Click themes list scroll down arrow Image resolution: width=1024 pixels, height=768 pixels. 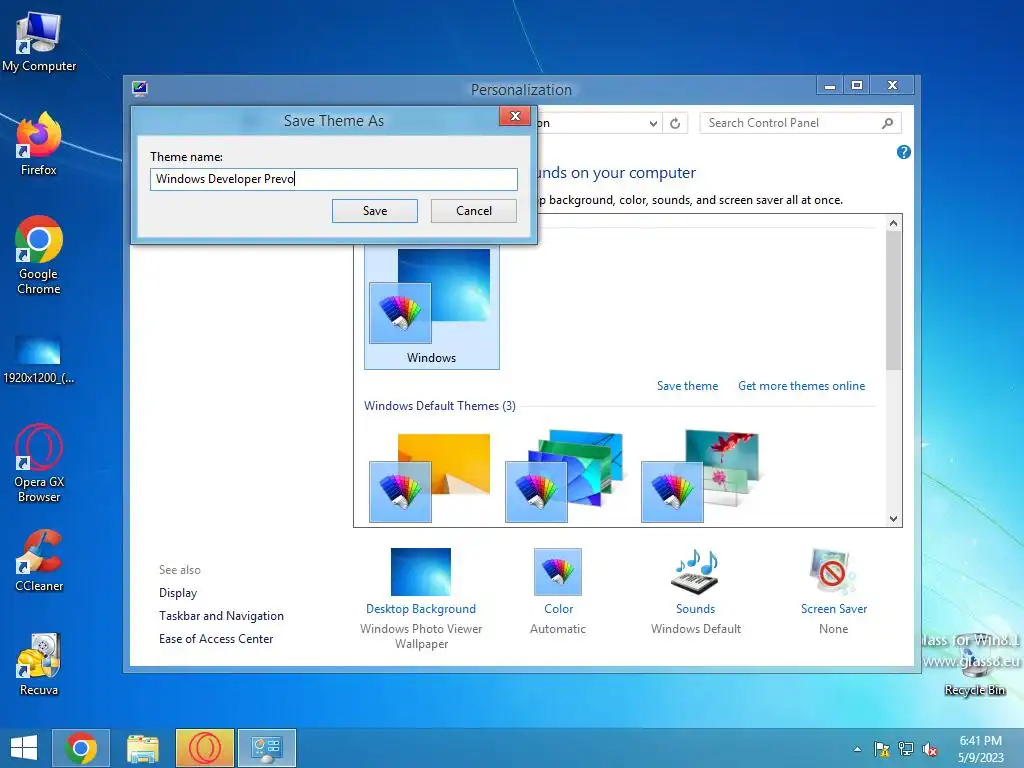point(893,519)
